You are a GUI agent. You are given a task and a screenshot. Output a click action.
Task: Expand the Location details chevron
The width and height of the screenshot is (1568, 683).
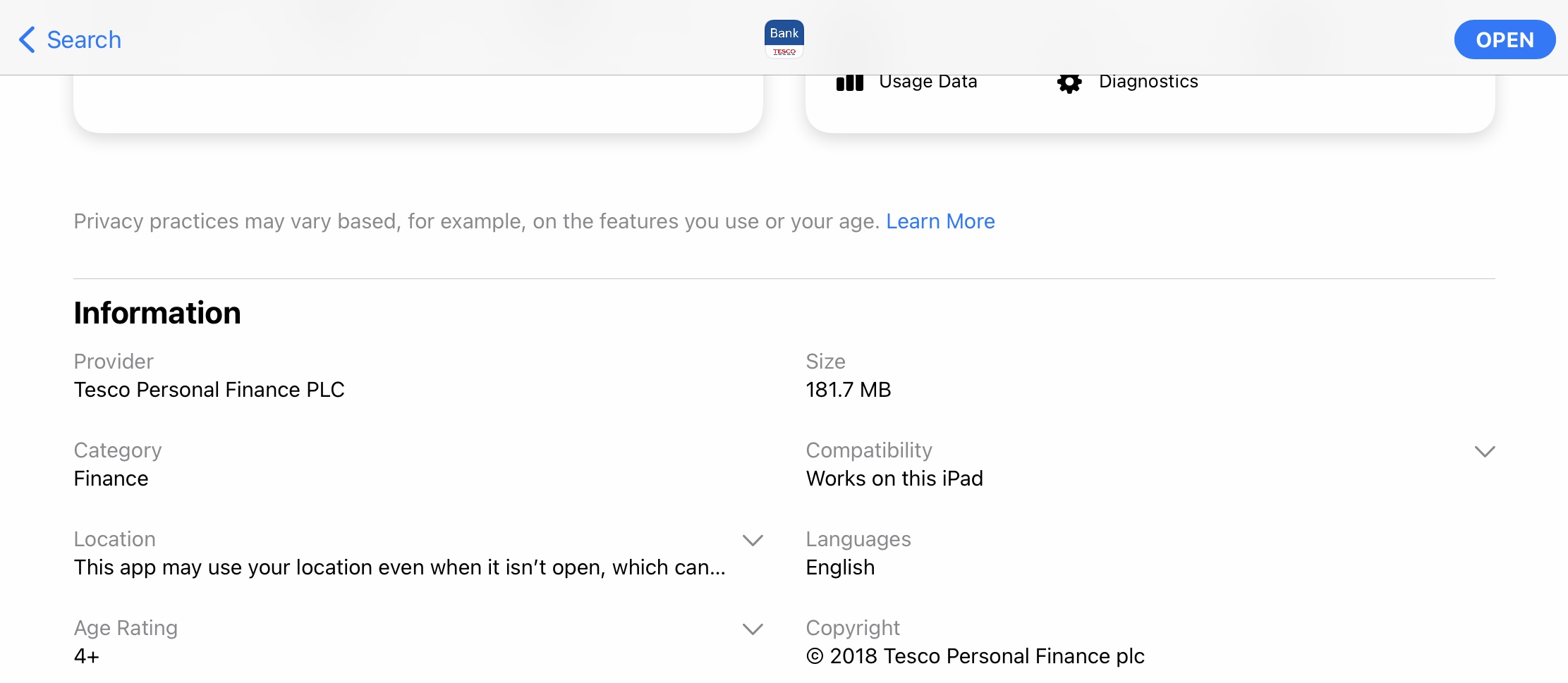[753, 540]
